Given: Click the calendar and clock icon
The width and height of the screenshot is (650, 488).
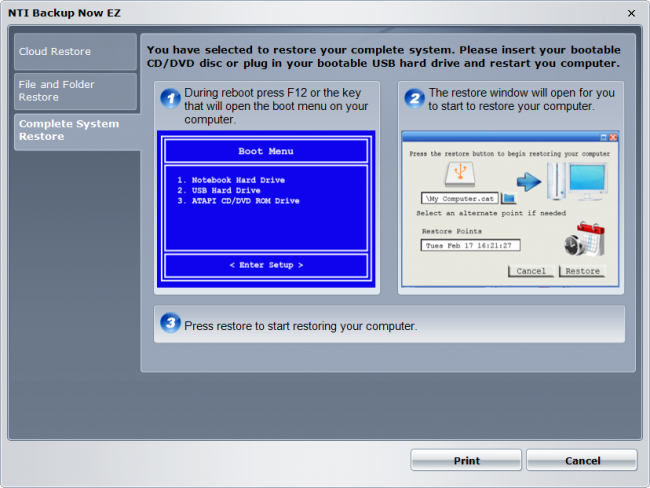Looking at the screenshot, I should [x=585, y=239].
